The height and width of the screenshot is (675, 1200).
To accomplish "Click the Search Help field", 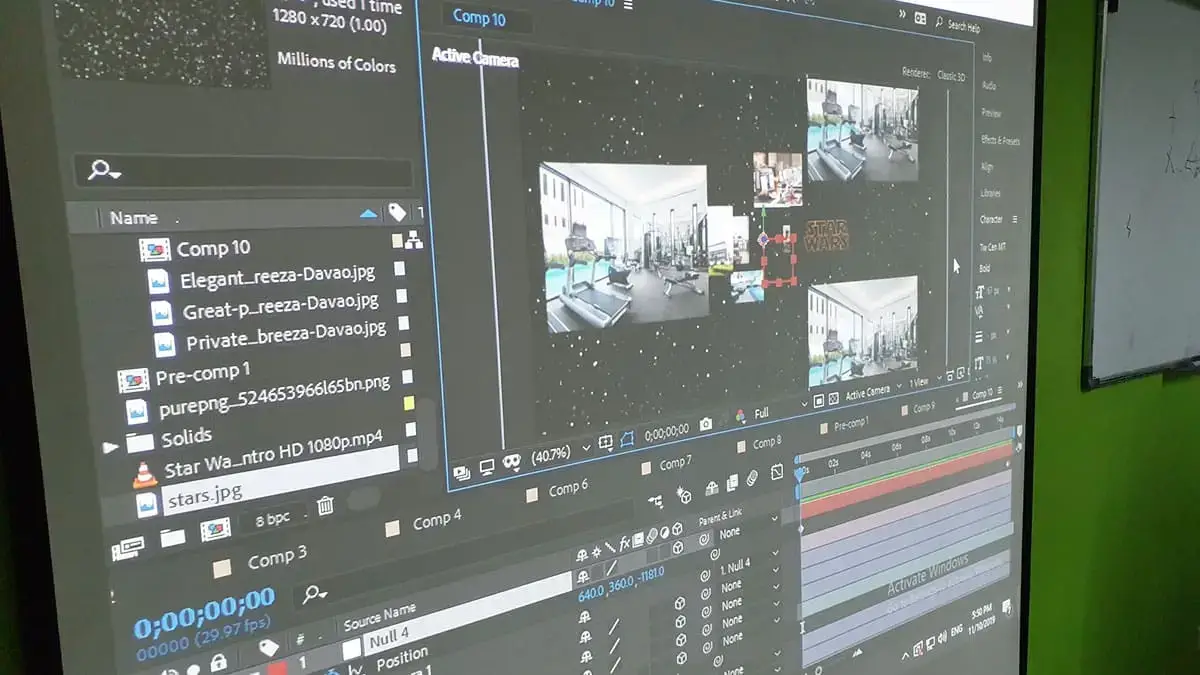I will tap(963, 26).
